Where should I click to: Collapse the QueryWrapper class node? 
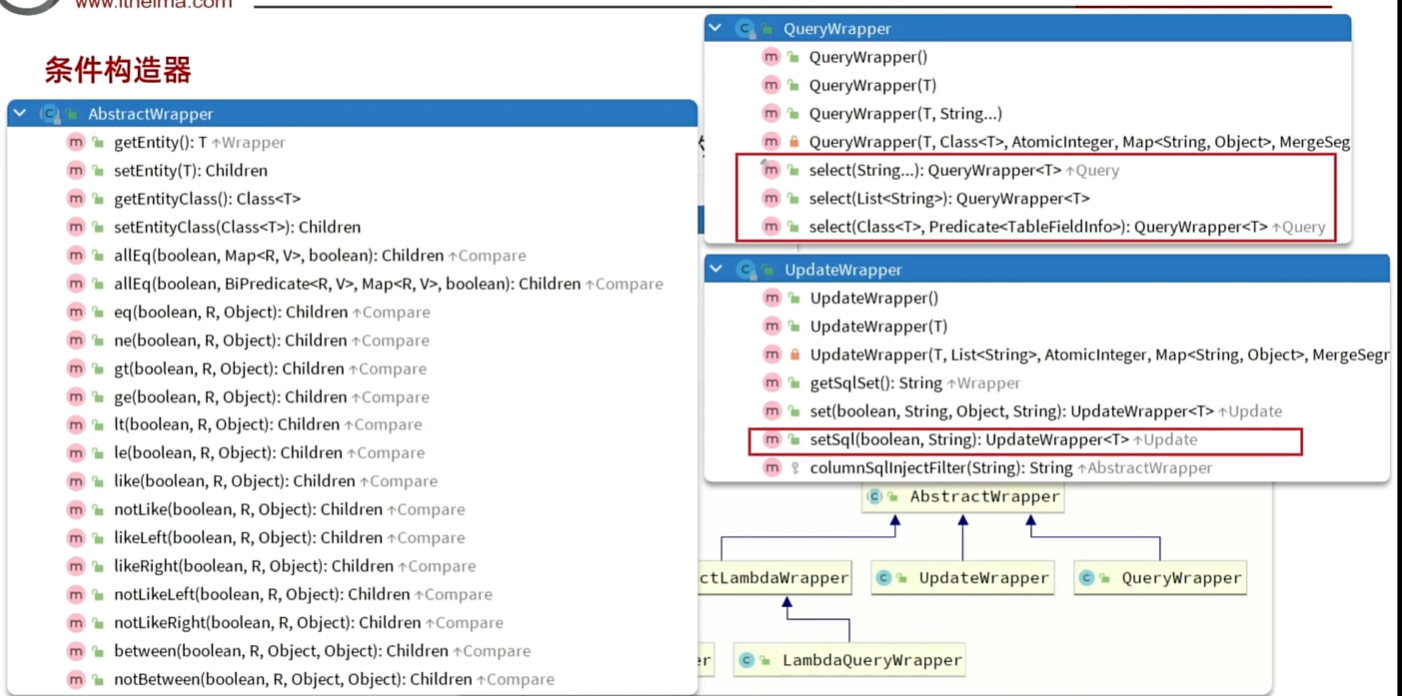tap(715, 29)
